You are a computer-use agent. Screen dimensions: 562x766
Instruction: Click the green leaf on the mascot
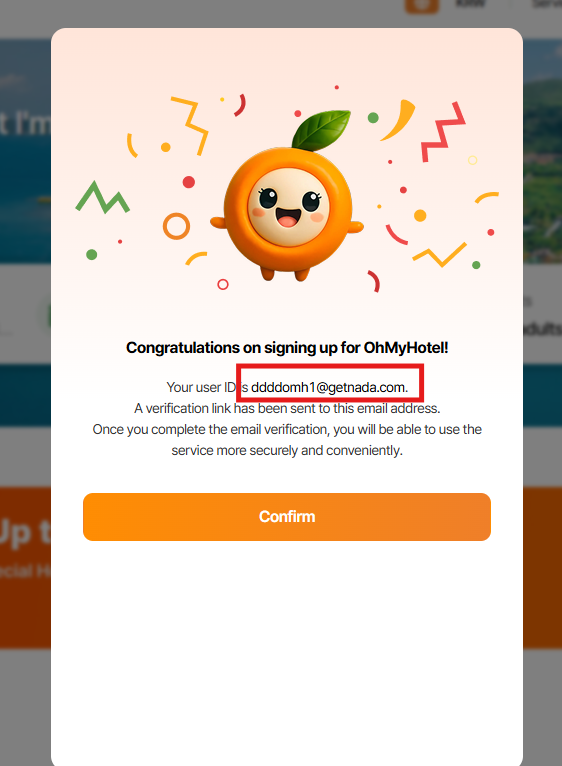[322, 129]
